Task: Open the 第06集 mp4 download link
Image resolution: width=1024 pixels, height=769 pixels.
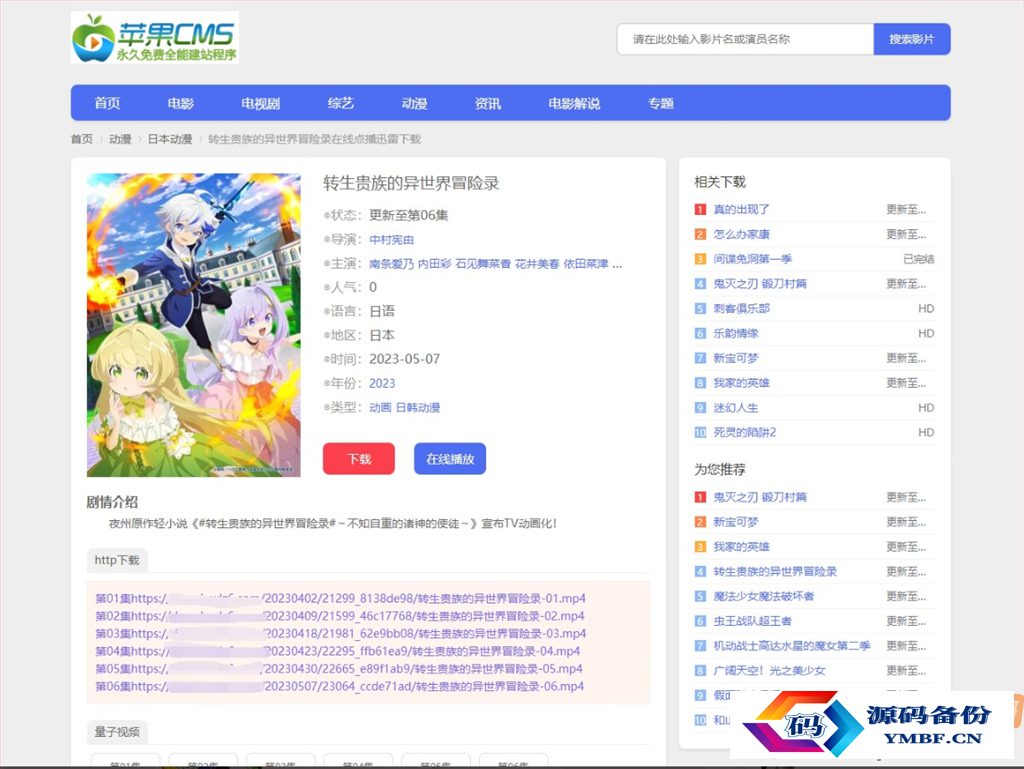Action: tap(340, 687)
